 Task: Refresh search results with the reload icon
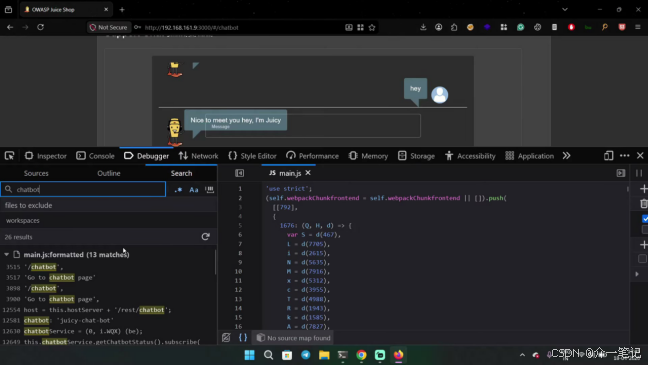click(x=205, y=237)
